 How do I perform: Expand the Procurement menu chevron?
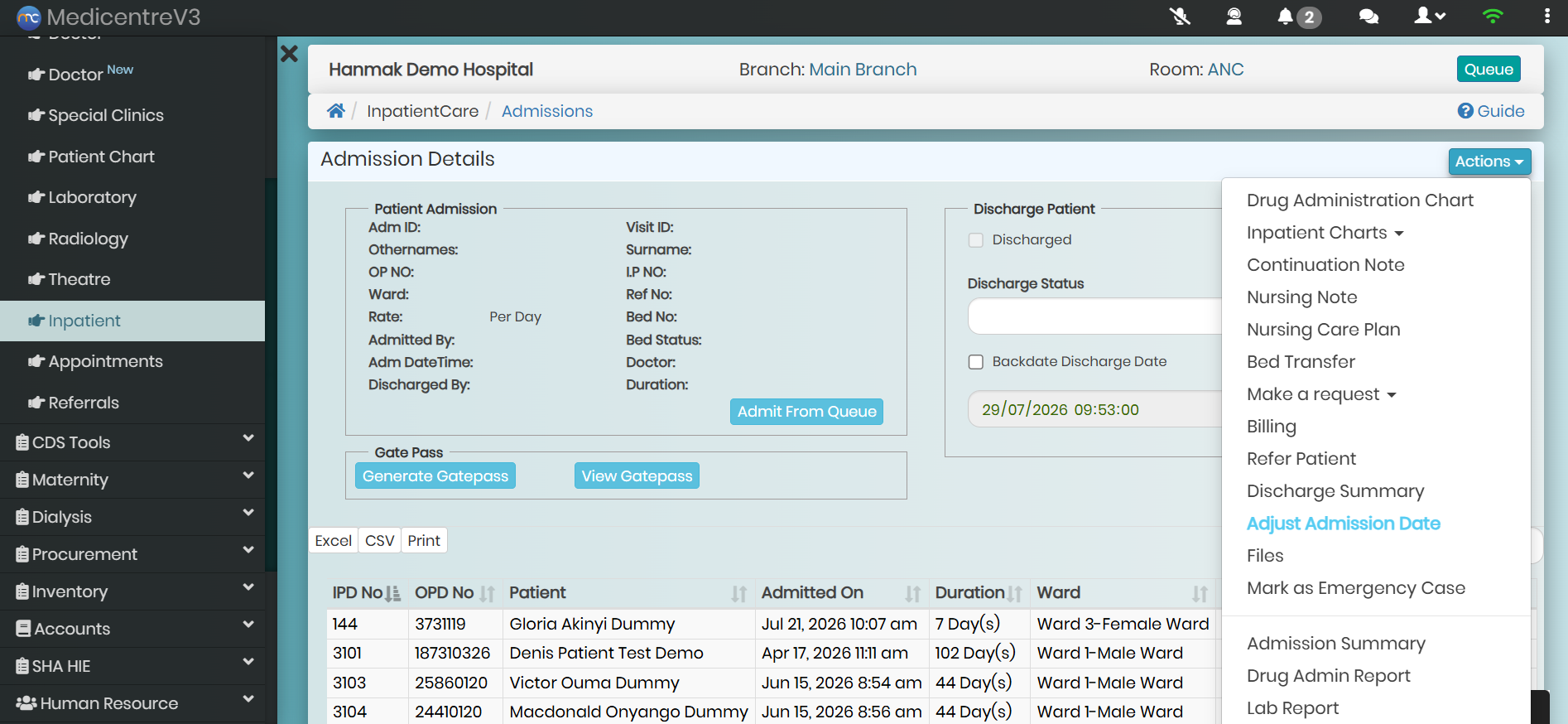pos(248,550)
